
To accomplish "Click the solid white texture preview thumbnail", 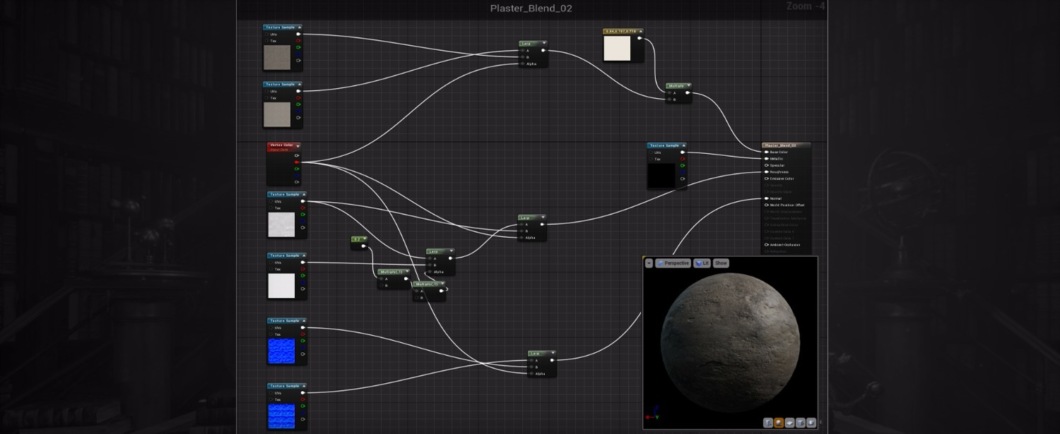I will pyautogui.click(x=281, y=285).
